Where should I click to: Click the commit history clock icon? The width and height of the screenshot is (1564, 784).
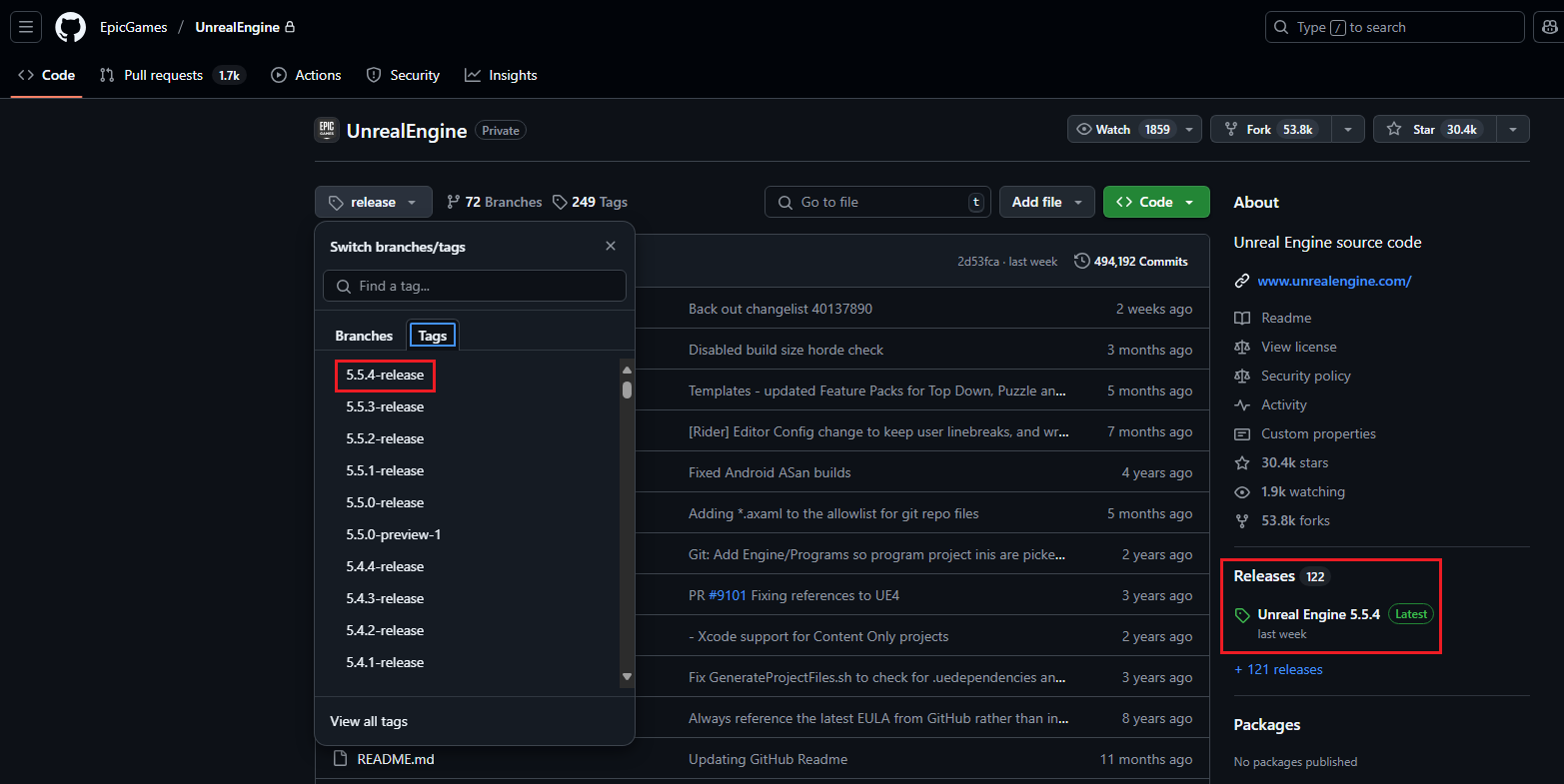point(1081,261)
